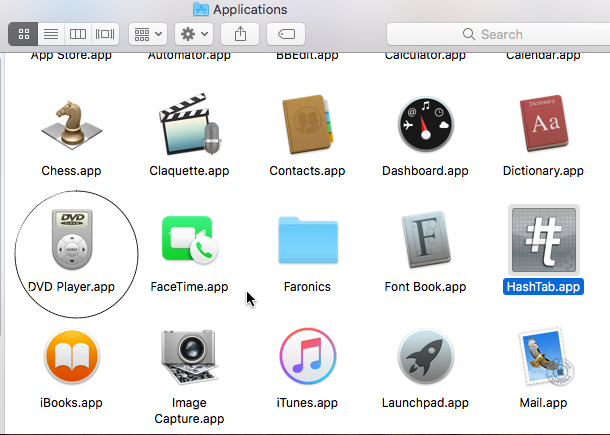610x435 pixels.
Task: Click the Contacts.app label
Action: [x=307, y=170]
